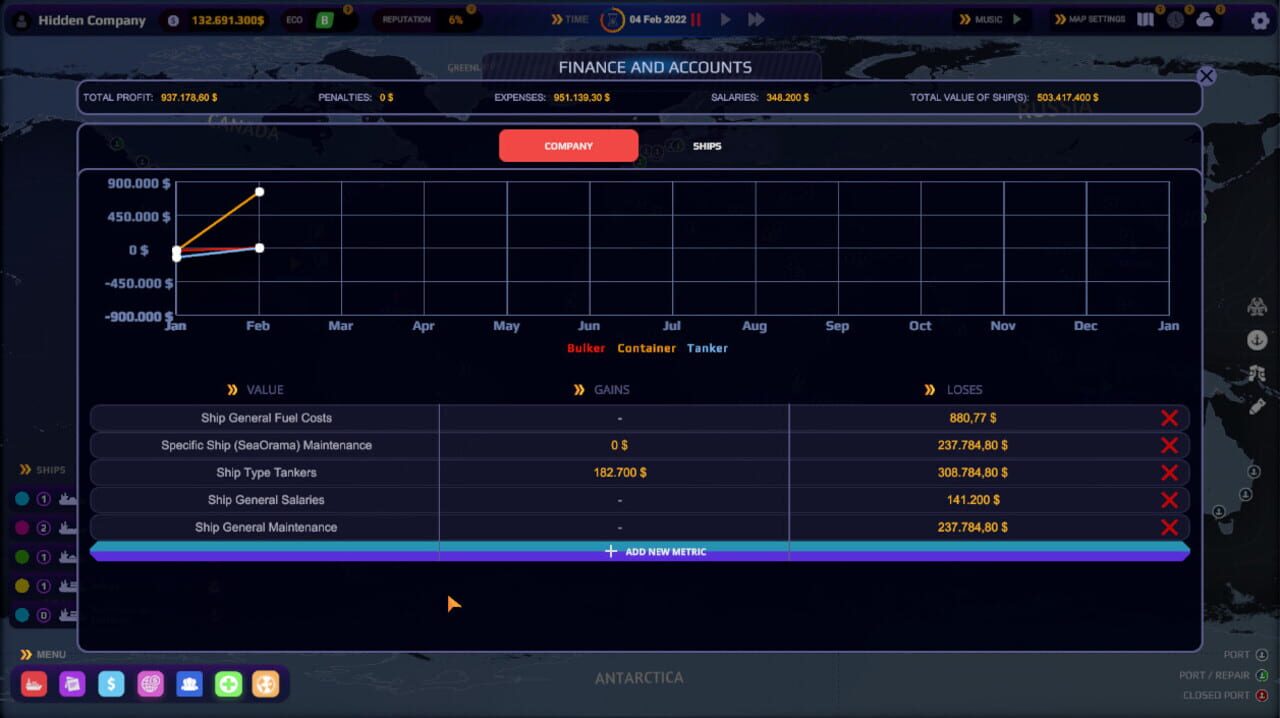Screen dimensions: 1280x718
Task: Toggle the music play button
Action: pyautogui.click(x=1017, y=20)
